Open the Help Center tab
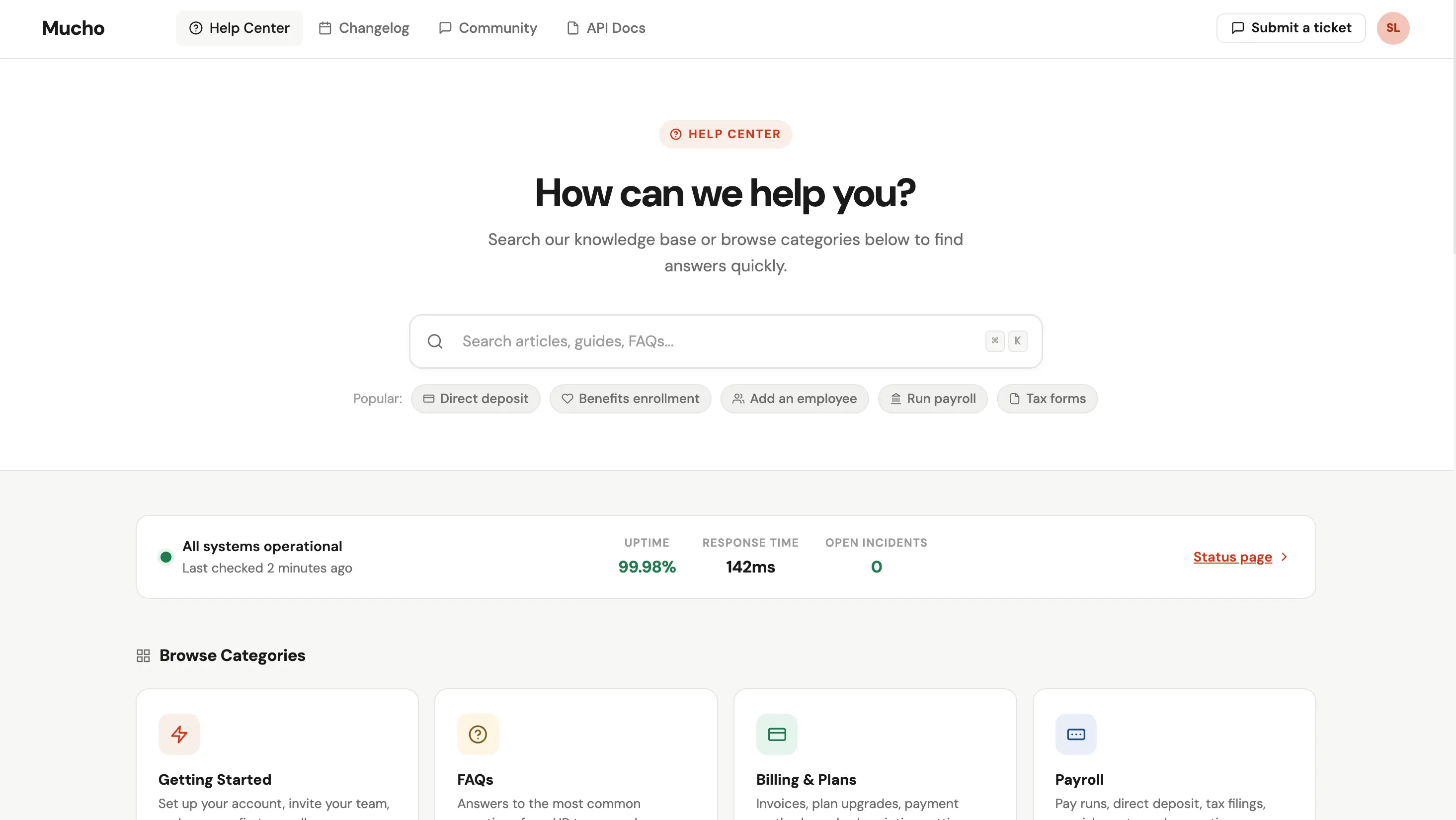This screenshot has height=820, width=1456. (239, 28)
